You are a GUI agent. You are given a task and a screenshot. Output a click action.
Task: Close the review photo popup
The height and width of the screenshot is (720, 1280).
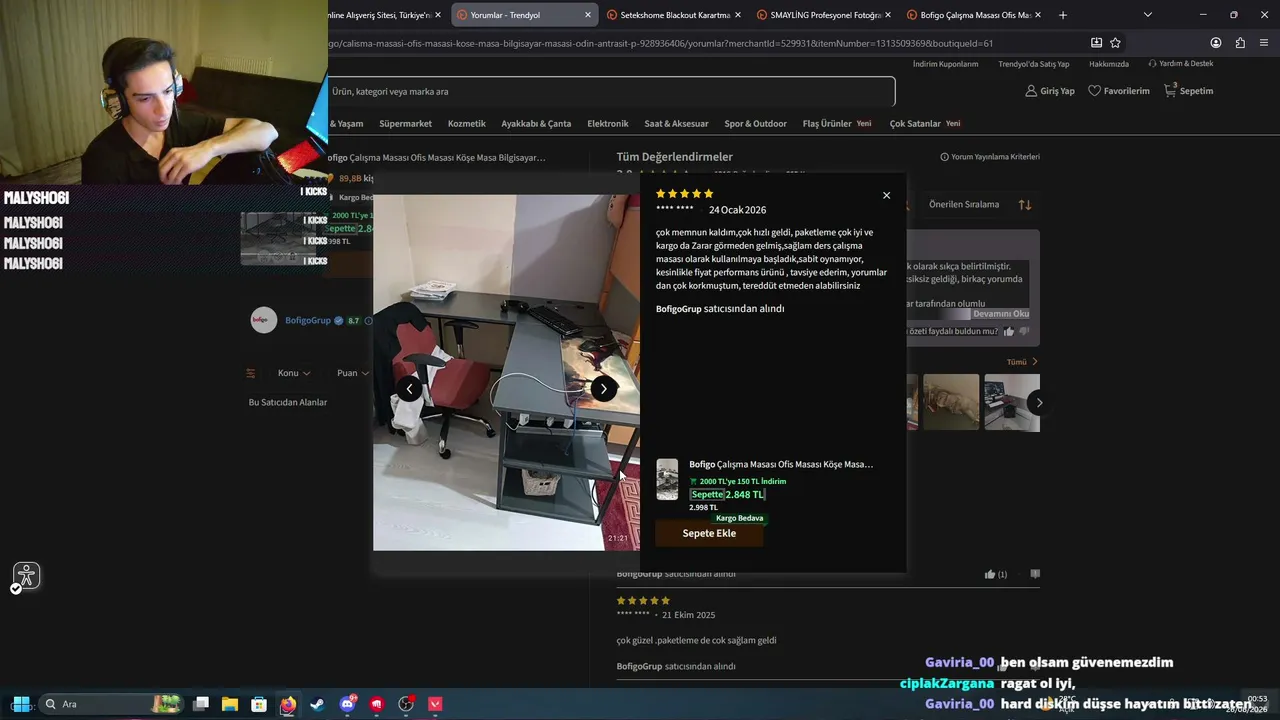886,195
